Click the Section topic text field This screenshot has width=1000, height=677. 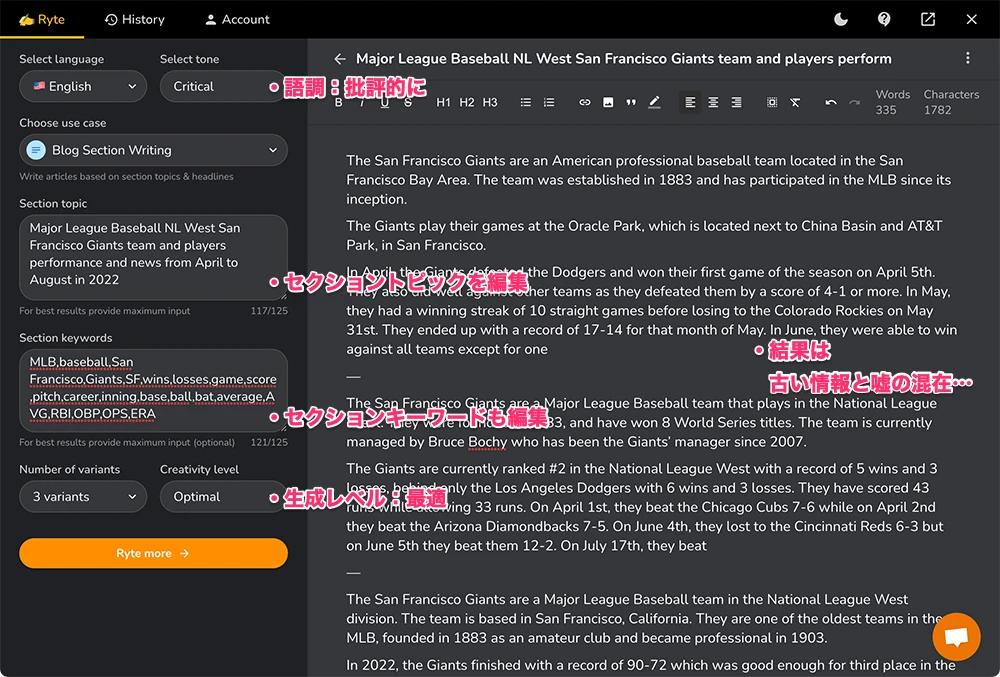tap(153, 257)
